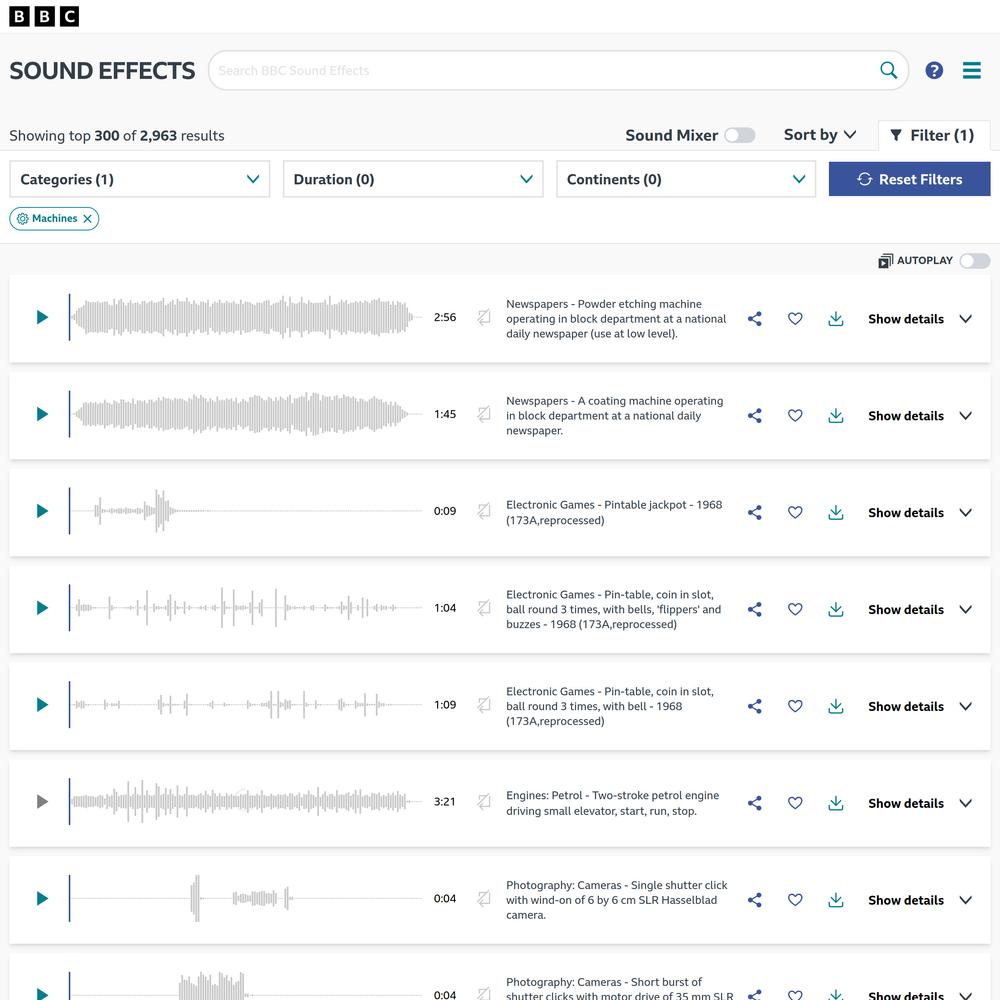Toggle loop for Pin-table bells and flippers

coord(484,608)
